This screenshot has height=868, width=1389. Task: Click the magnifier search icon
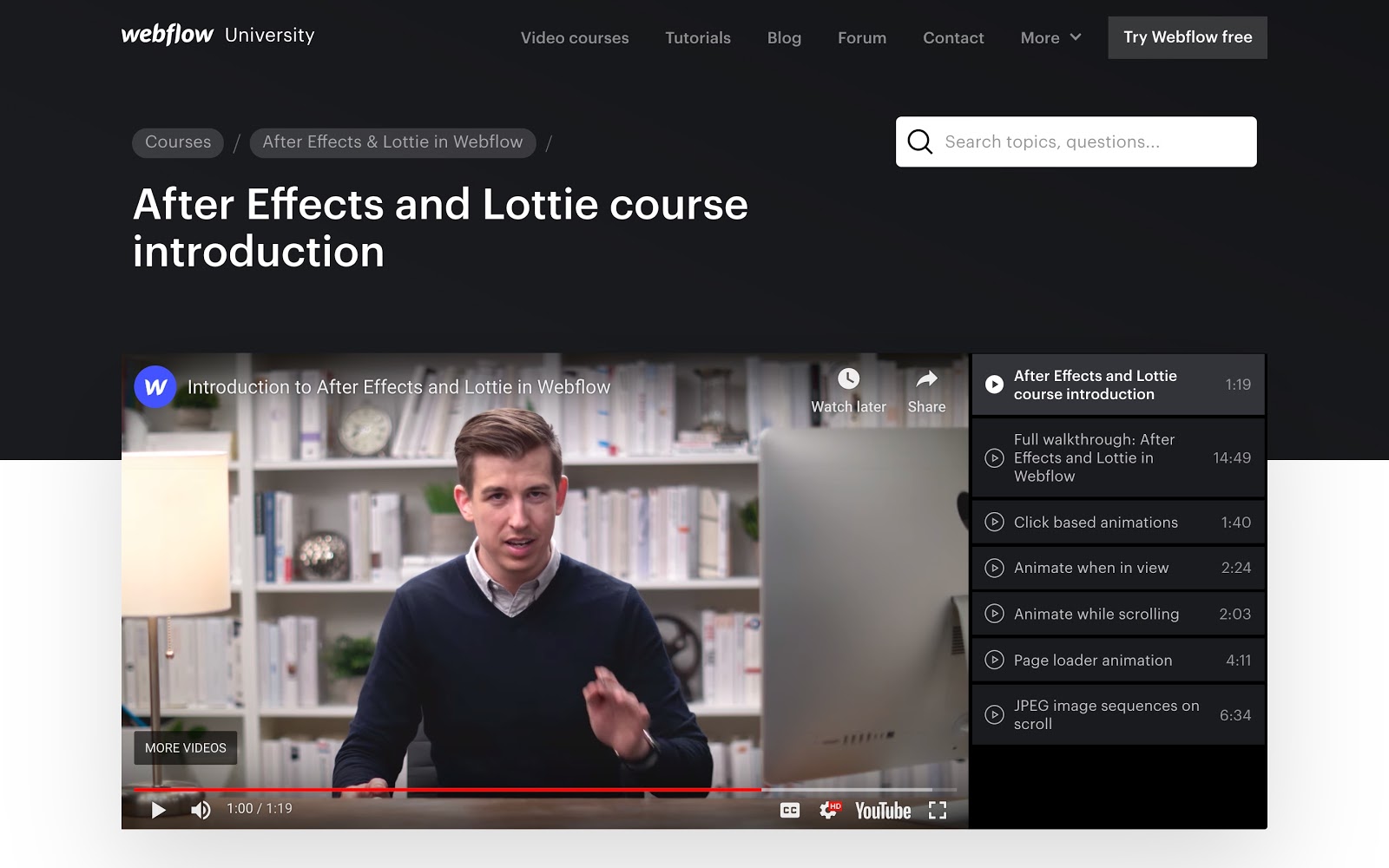919,141
